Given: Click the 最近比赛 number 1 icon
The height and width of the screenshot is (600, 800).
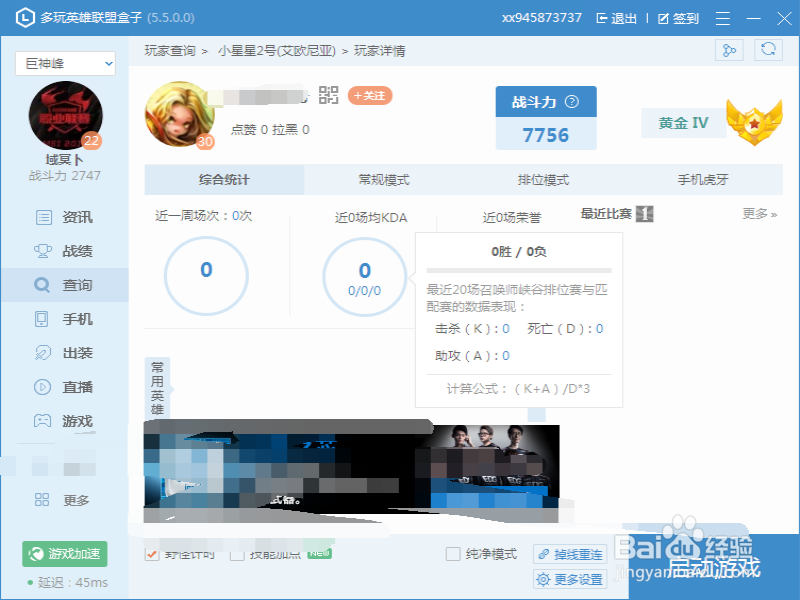Looking at the screenshot, I should pos(644,214).
